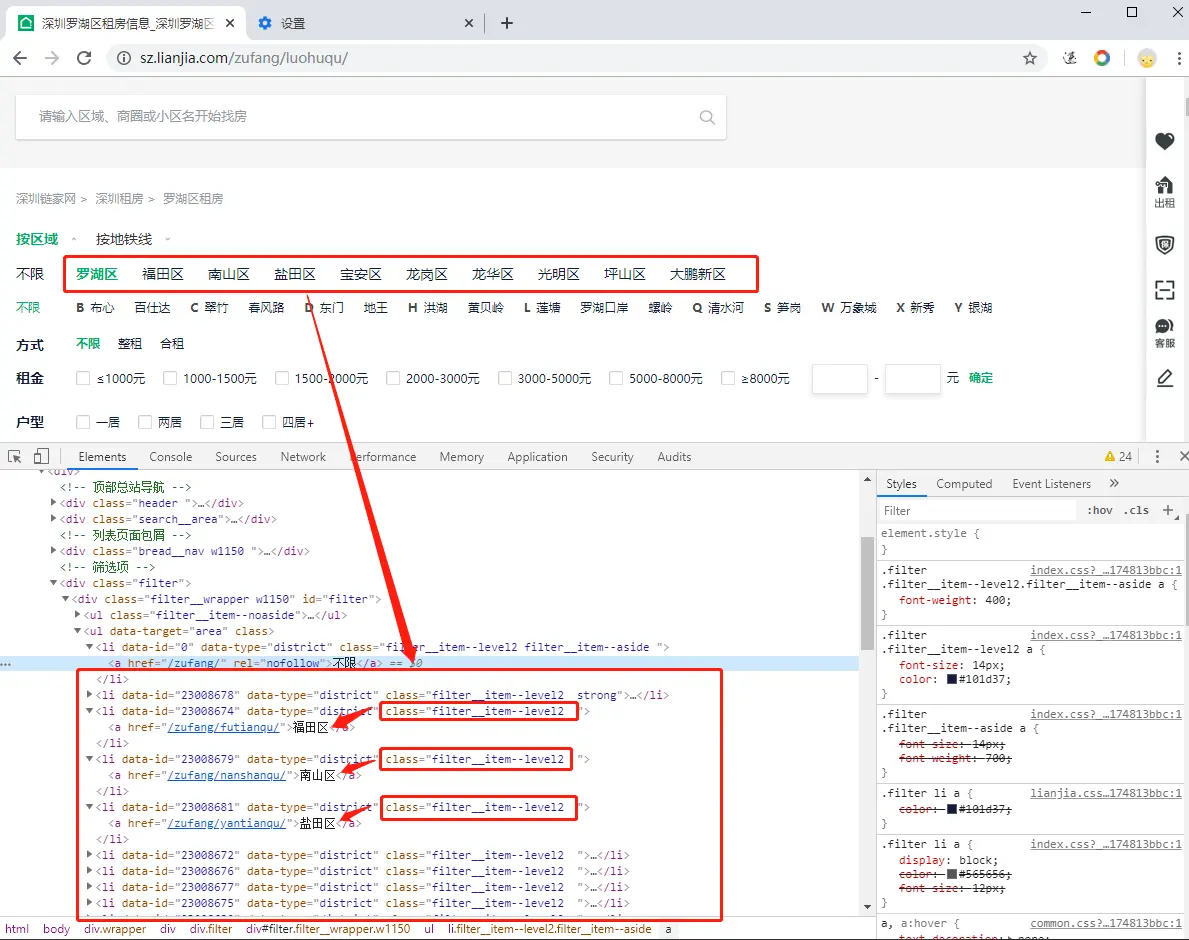
Task: Click the shield icon in sidebar
Action: (1165, 245)
